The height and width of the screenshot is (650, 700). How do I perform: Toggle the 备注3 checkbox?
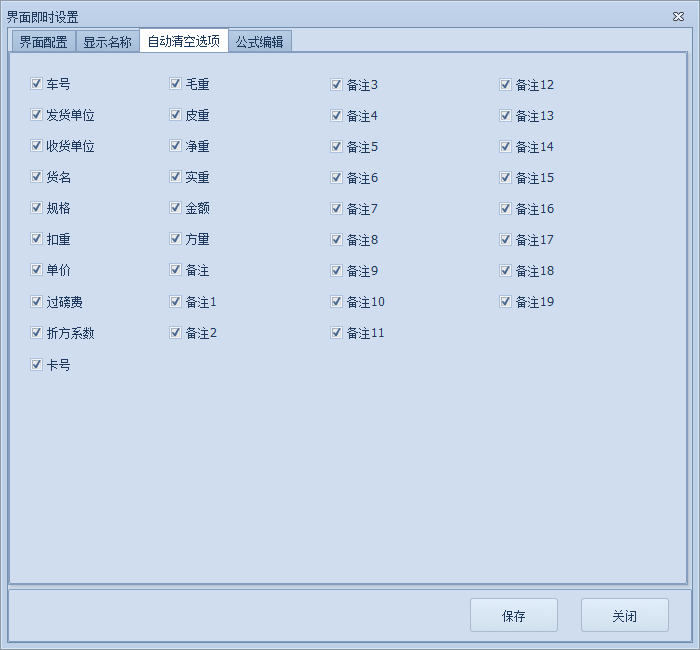(x=336, y=84)
